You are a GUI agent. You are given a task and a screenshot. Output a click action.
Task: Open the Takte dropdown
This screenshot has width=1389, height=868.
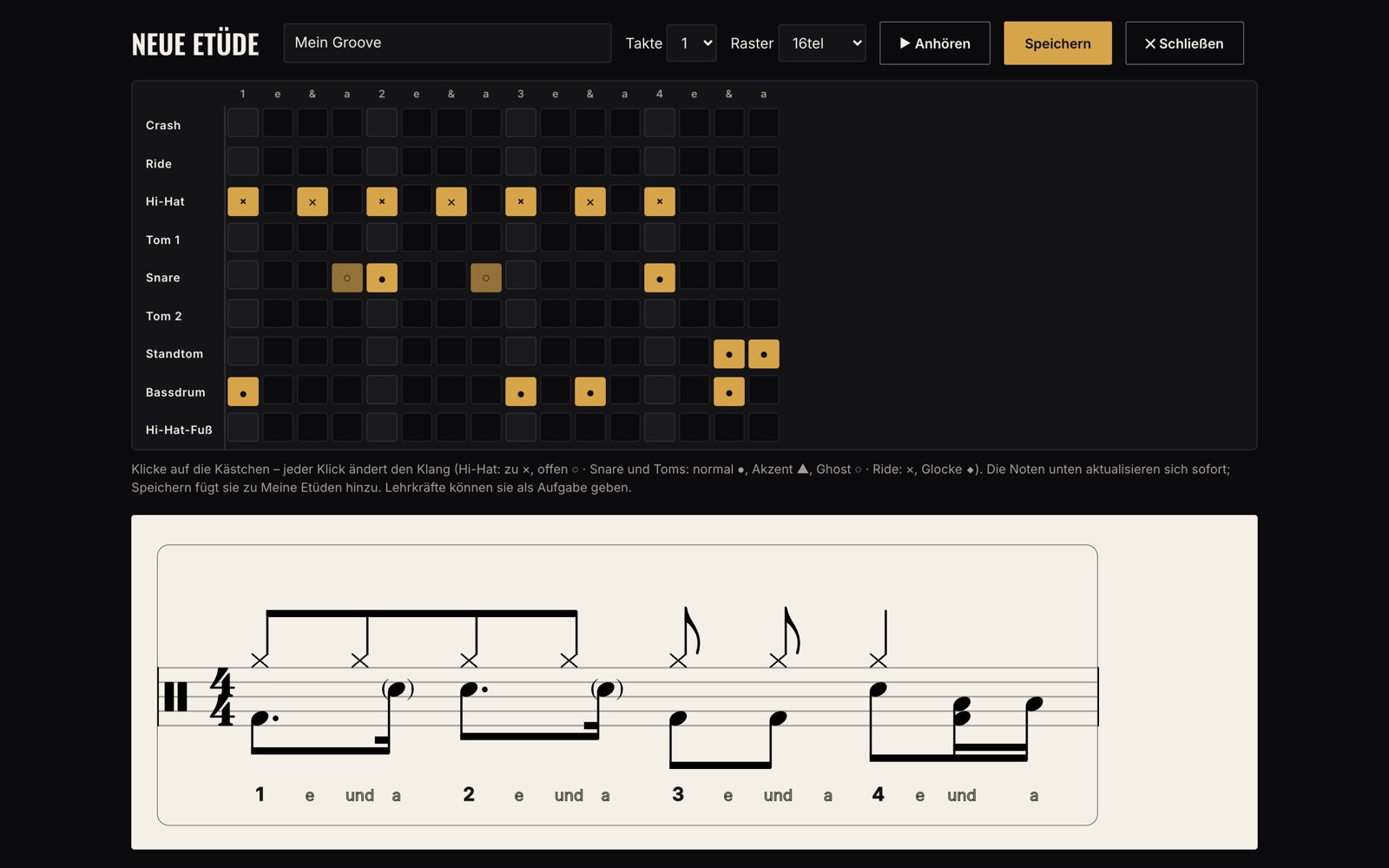[691, 43]
